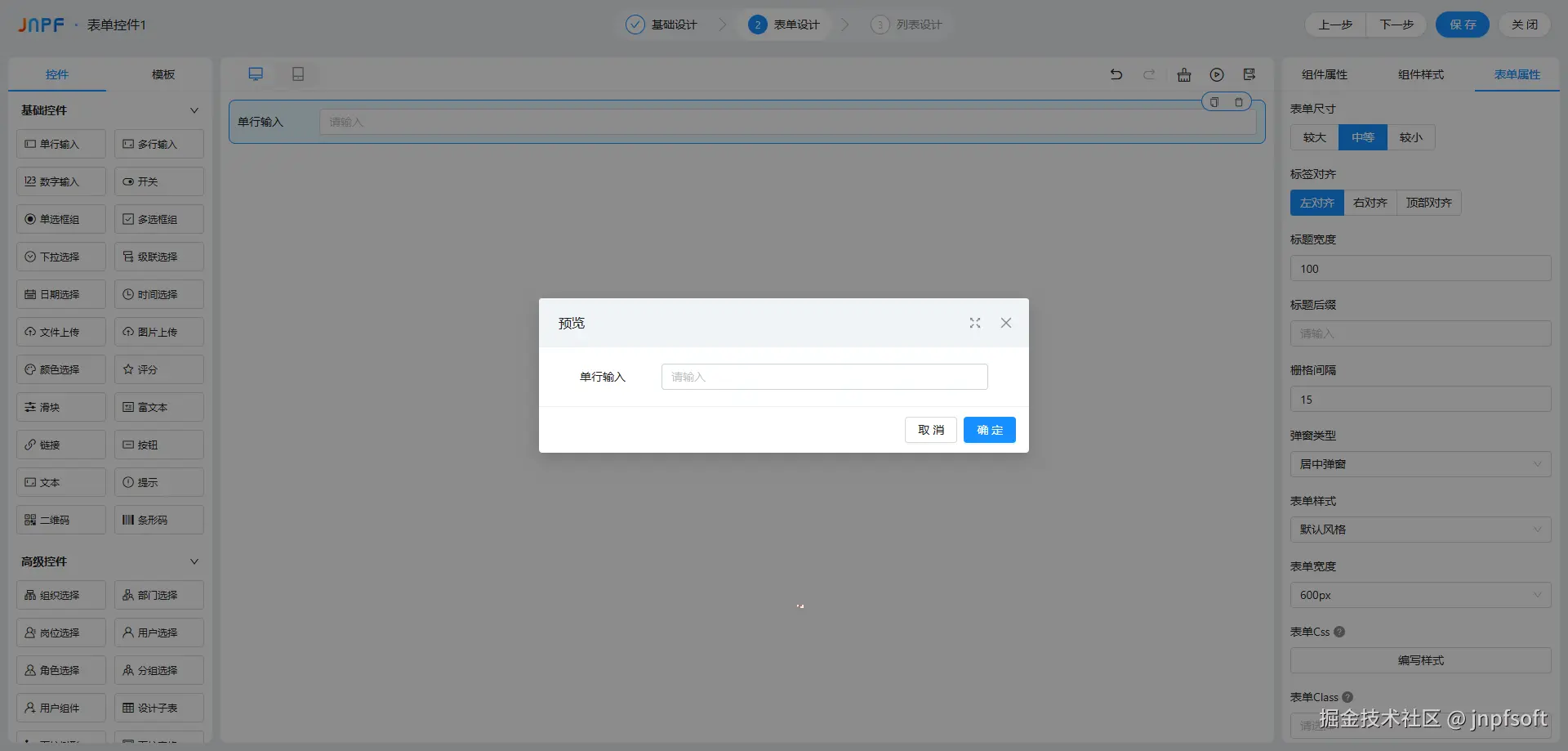Click the delete trash icon on the 单行输入 component
This screenshot has height=751, width=1568.
pyautogui.click(x=1239, y=102)
